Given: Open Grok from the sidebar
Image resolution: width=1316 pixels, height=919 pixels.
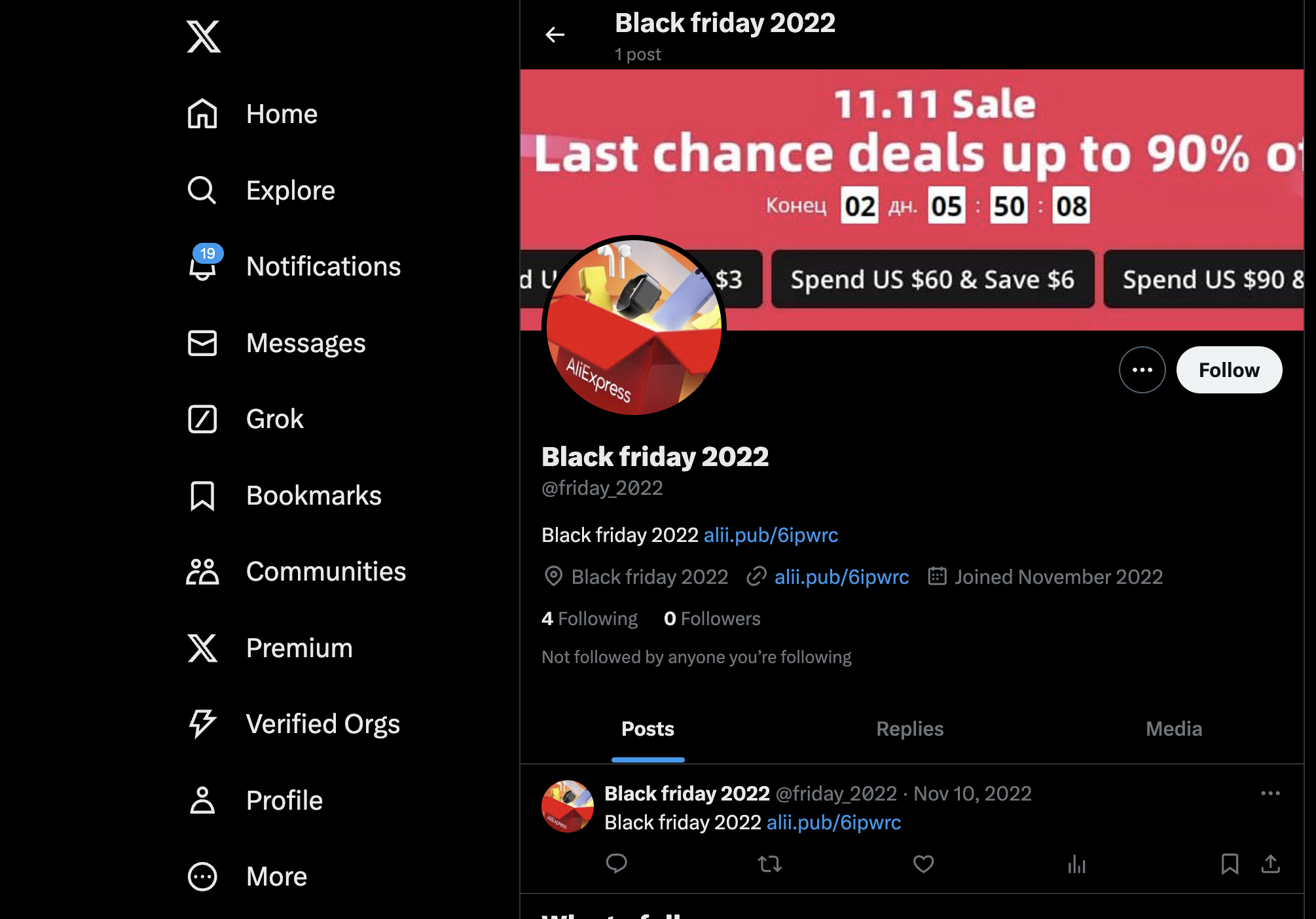Looking at the screenshot, I should (246, 419).
